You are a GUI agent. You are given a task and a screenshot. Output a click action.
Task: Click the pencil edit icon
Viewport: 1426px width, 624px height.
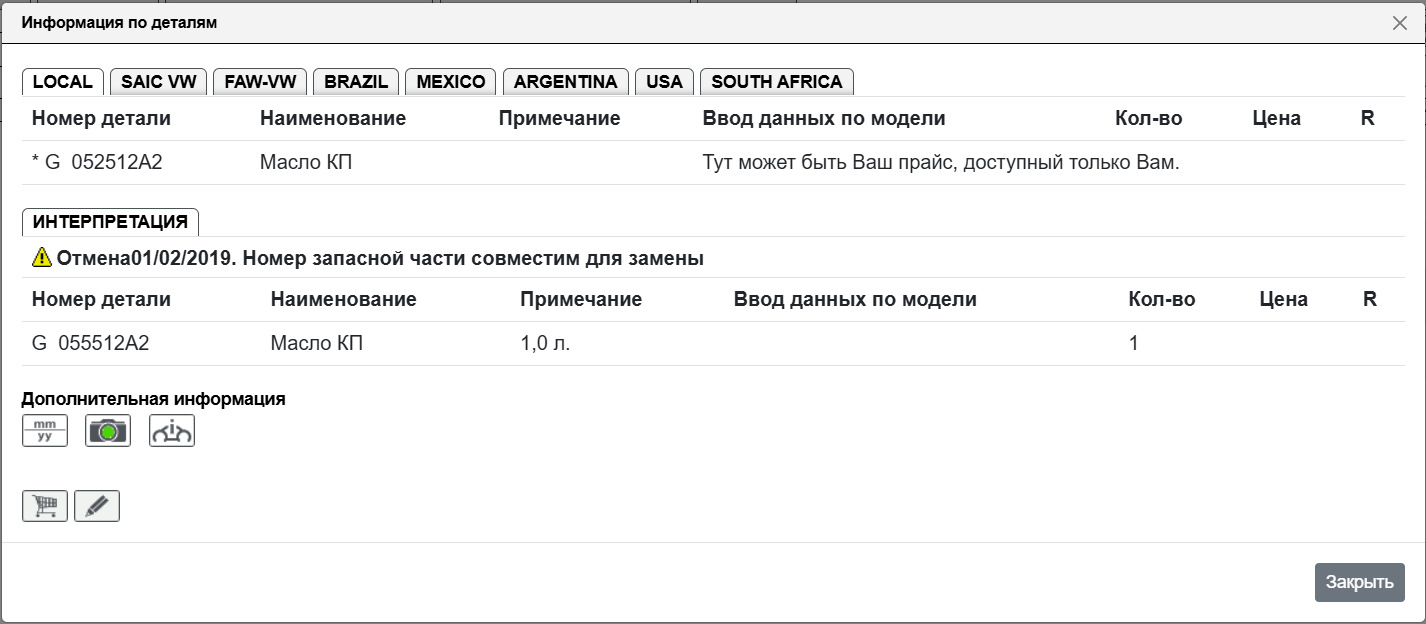click(x=97, y=506)
